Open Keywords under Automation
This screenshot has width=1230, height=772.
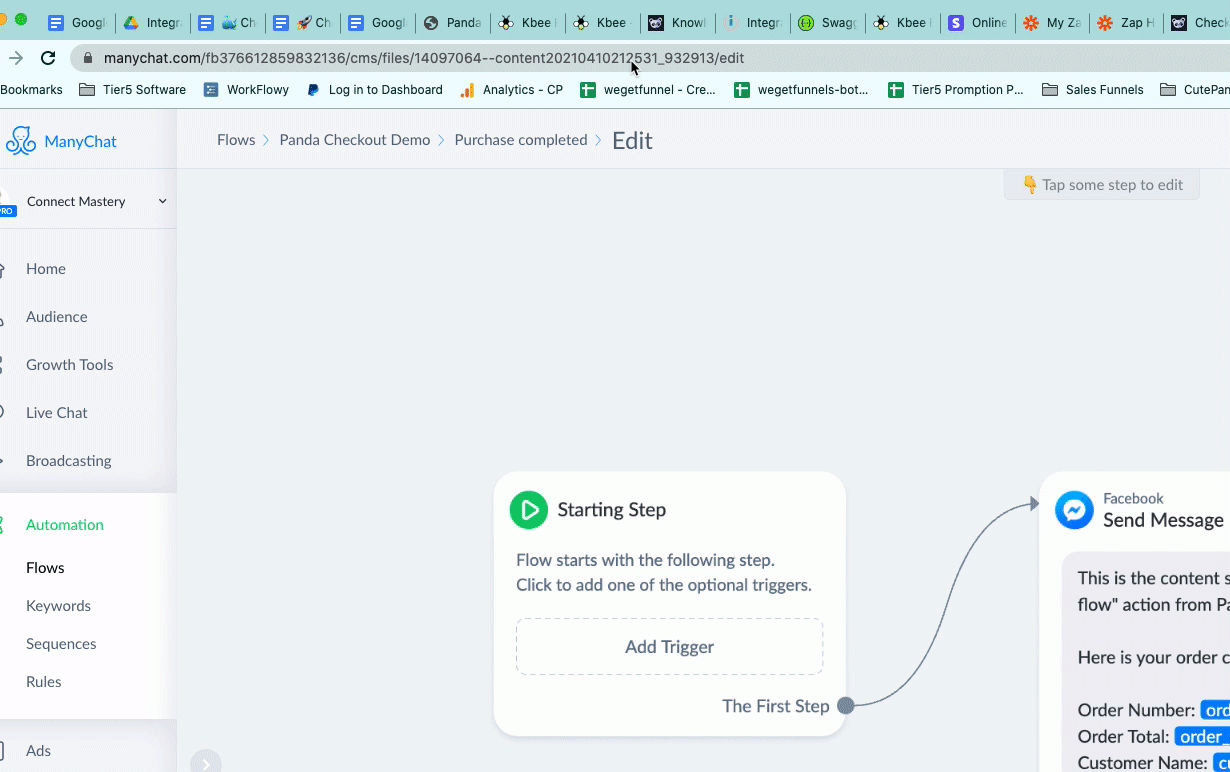tap(58, 606)
